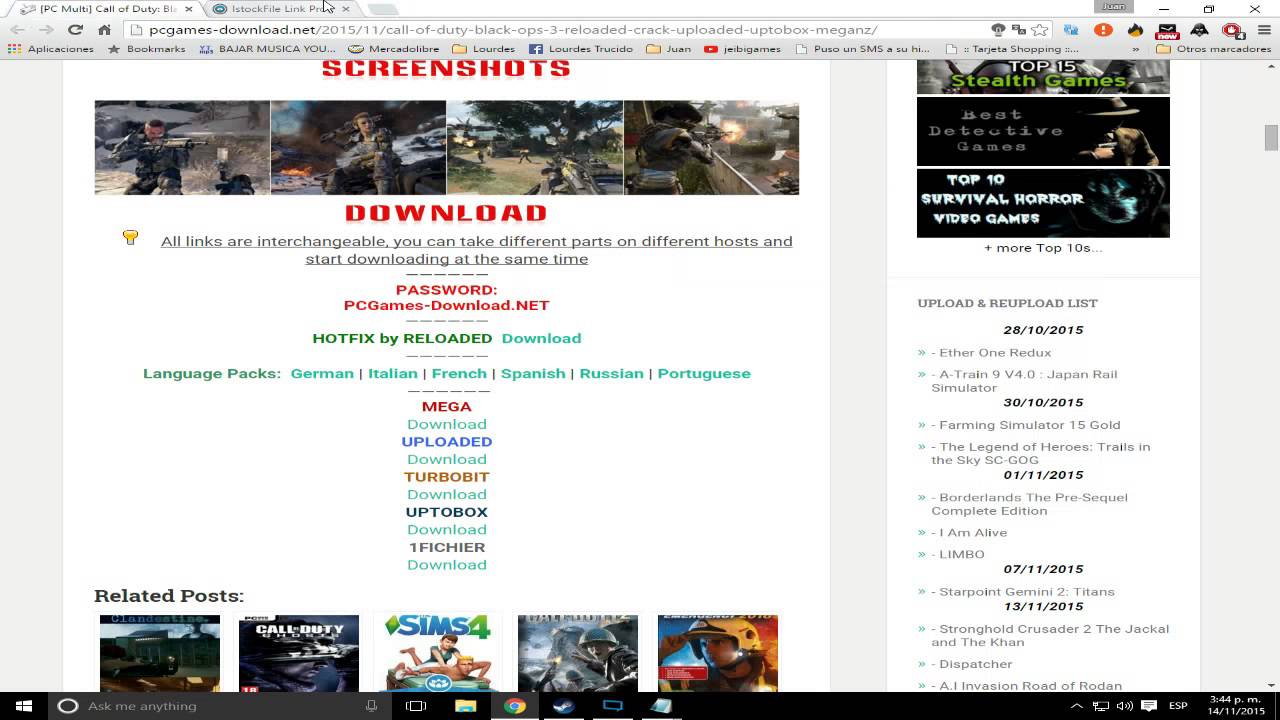Click the address bar URL field
The image size is (1280, 720).
coord(560,30)
